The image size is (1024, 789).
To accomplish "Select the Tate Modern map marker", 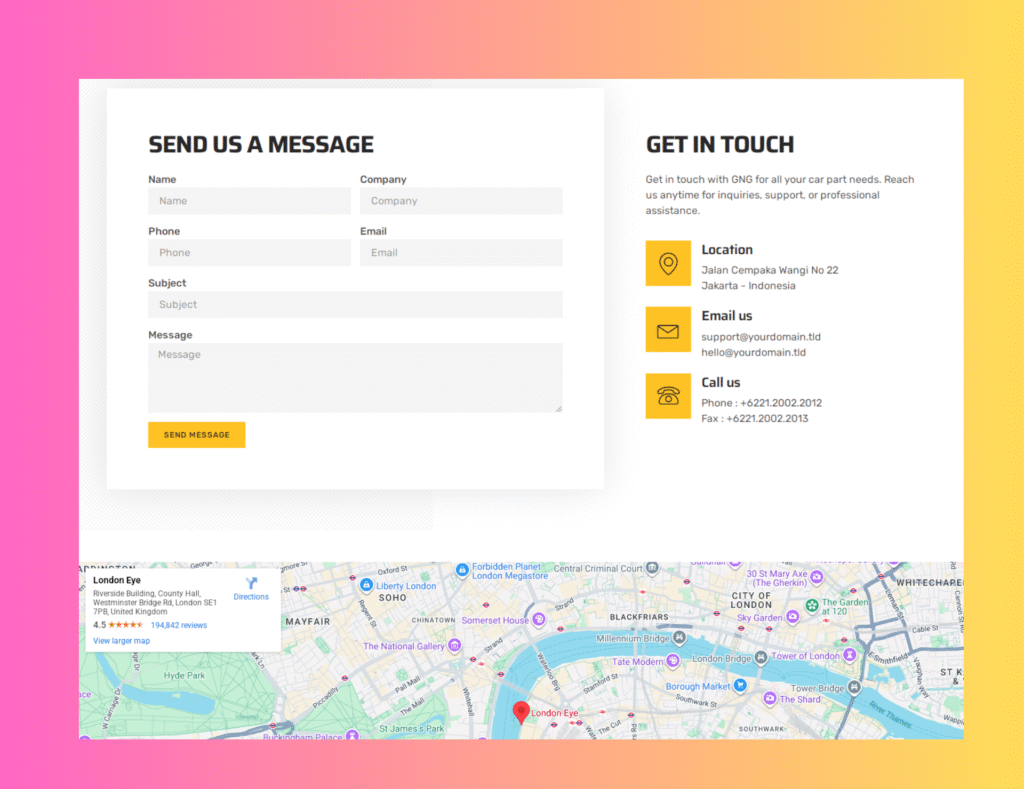I will [672, 661].
